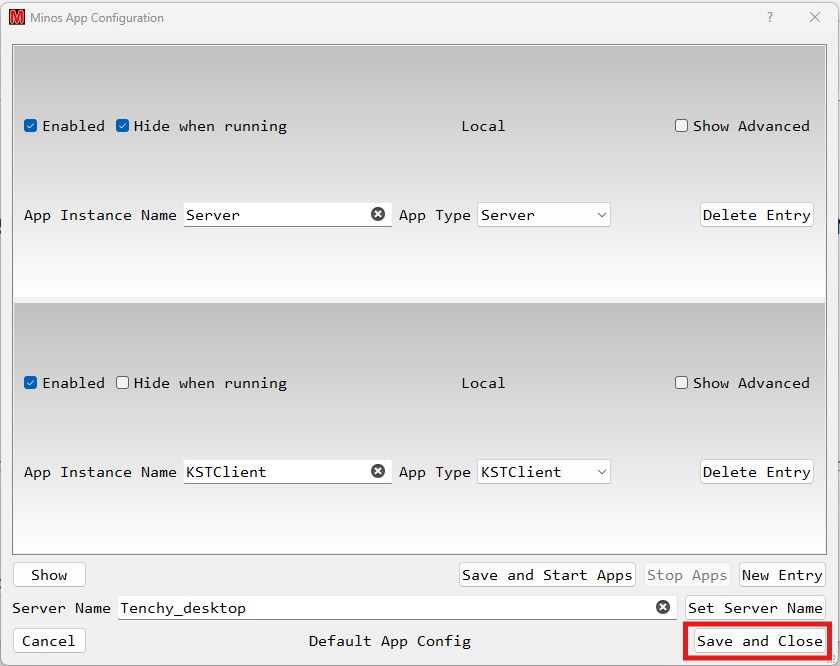Image resolution: width=840 pixels, height=666 pixels.
Task: Open the Server App Type dropdown
Action: coord(544,215)
